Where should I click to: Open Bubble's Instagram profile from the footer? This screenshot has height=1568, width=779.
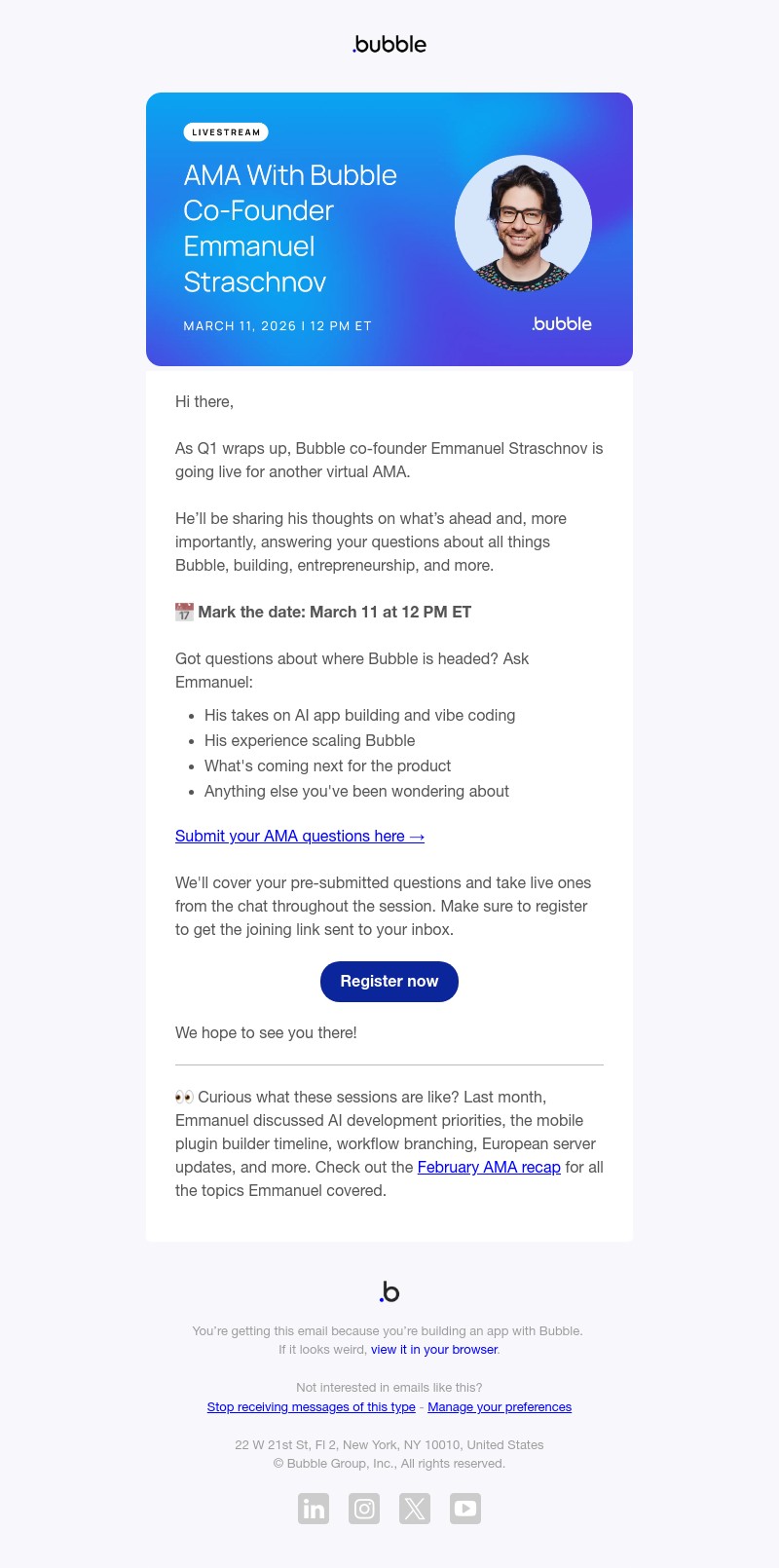364,1508
